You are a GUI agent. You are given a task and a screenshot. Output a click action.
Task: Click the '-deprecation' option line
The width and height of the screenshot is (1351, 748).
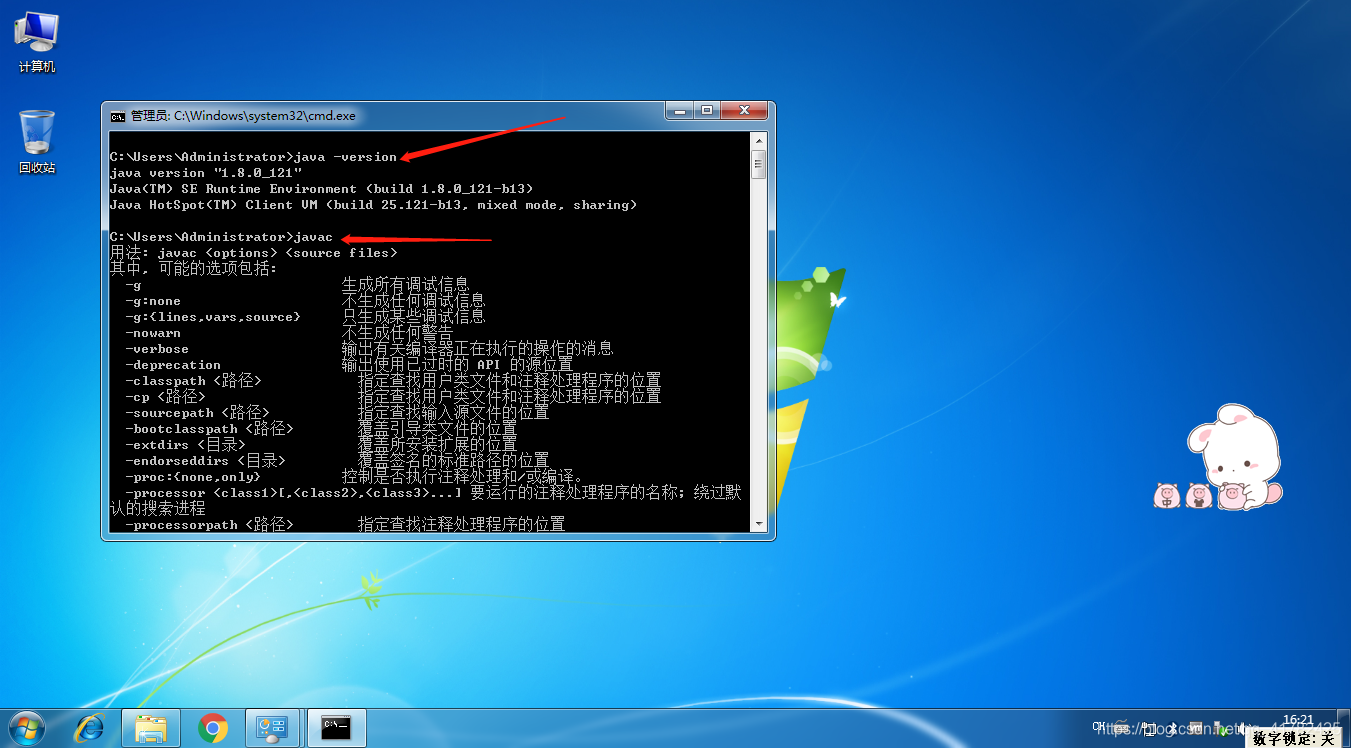pos(349,365)
